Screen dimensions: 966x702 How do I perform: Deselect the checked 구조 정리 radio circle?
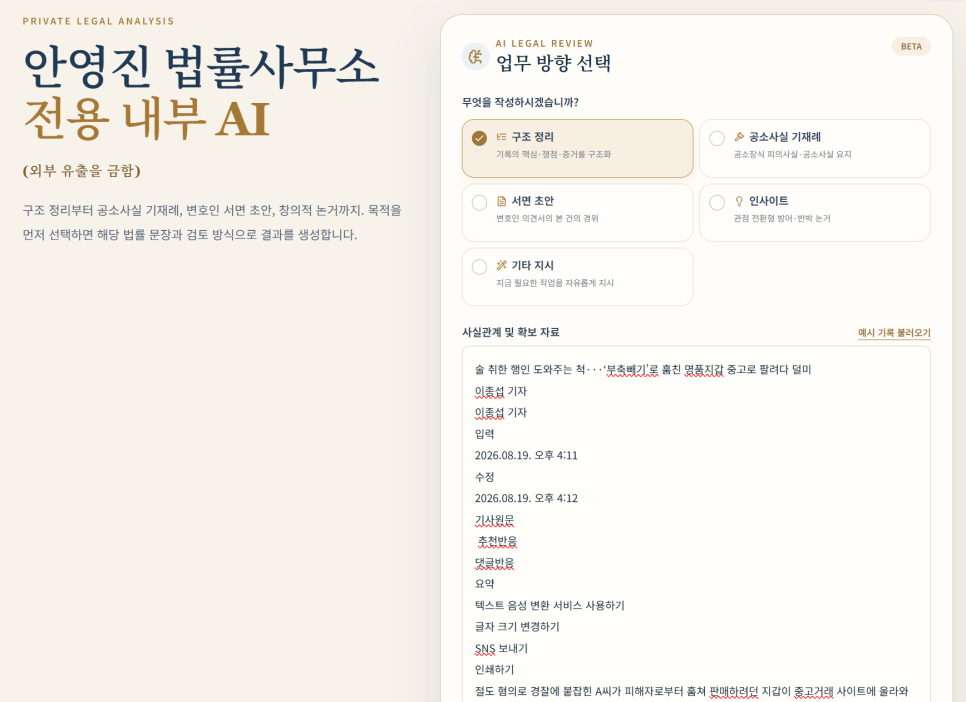coord(479,138)
